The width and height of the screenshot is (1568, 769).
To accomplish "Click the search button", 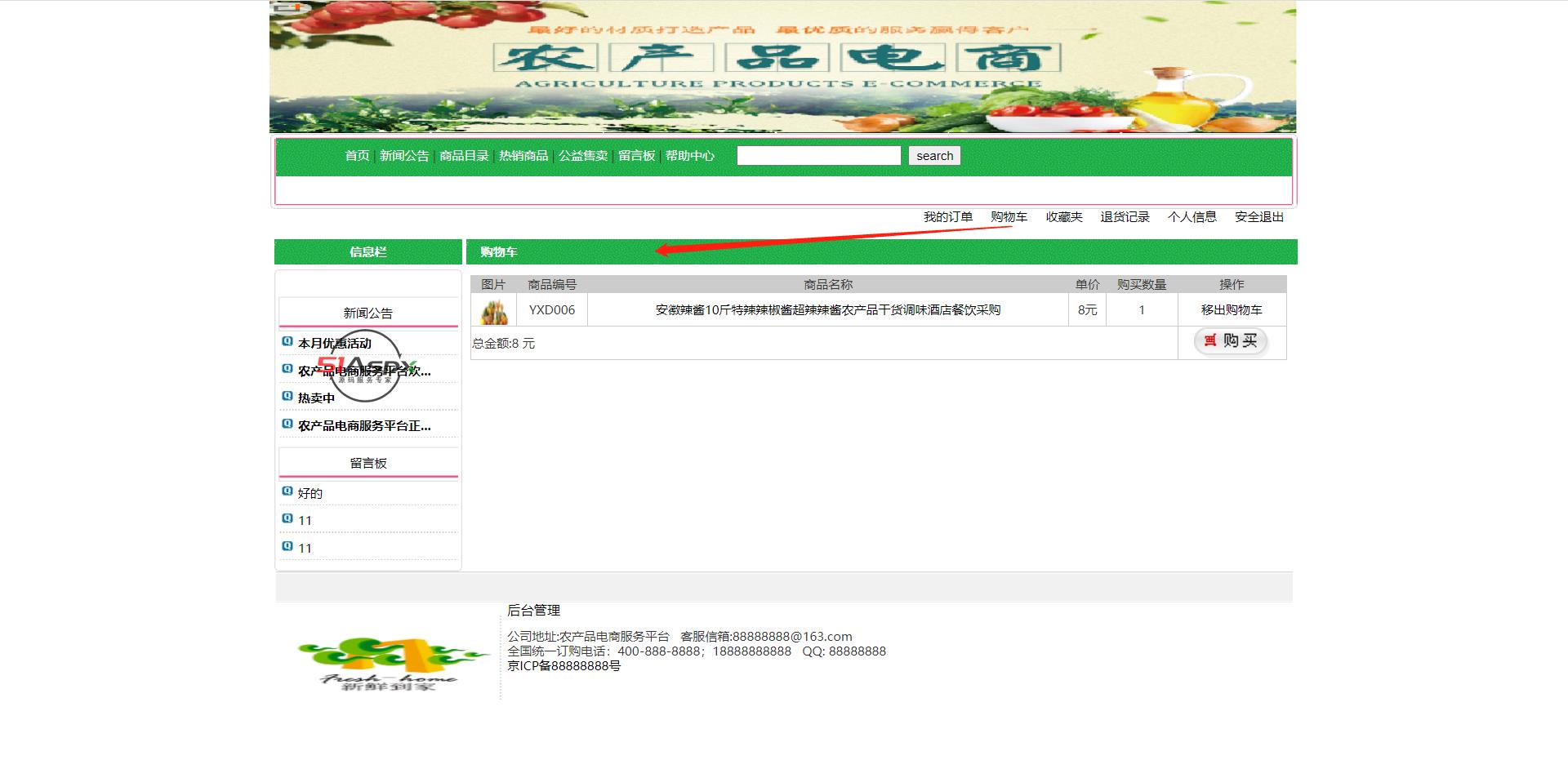I will coord(935,156).
